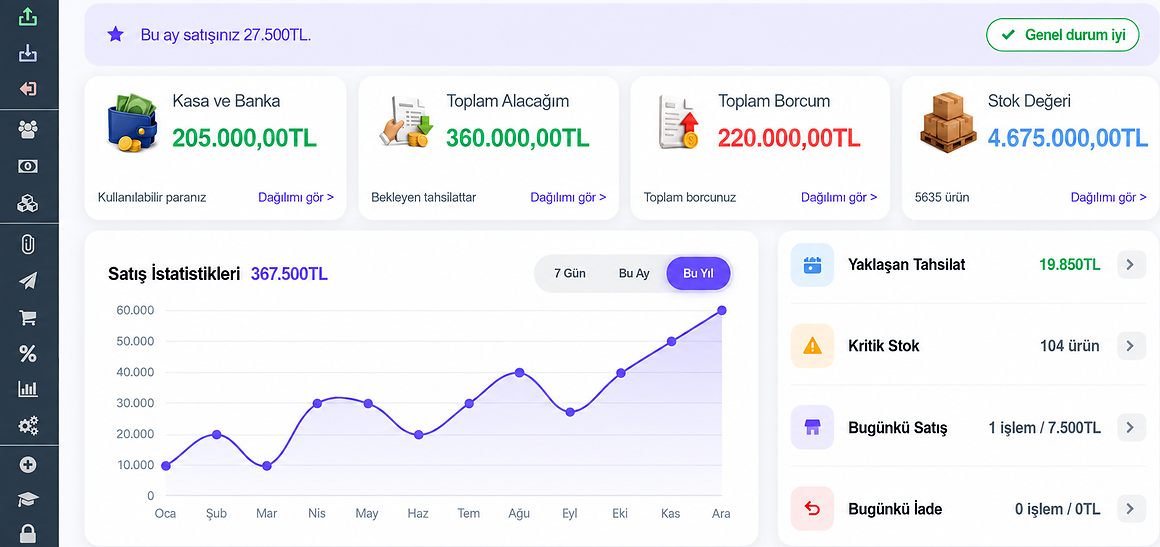The height and width of the screenshot is (547, 1160).
Task: Click the upload arrow icon in sidebar
Action: coord(27,16)
